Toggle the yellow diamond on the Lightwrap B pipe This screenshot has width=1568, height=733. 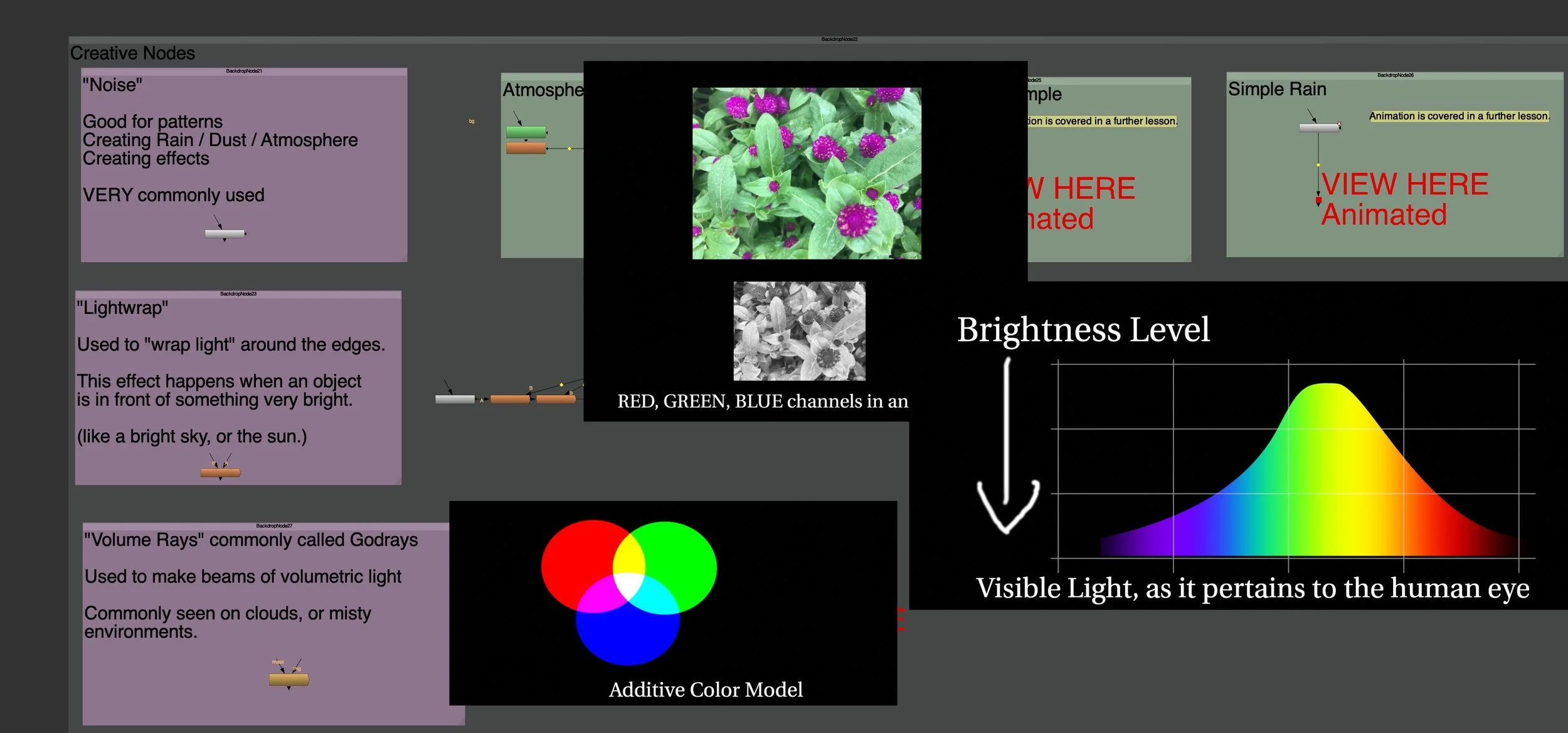561,384
